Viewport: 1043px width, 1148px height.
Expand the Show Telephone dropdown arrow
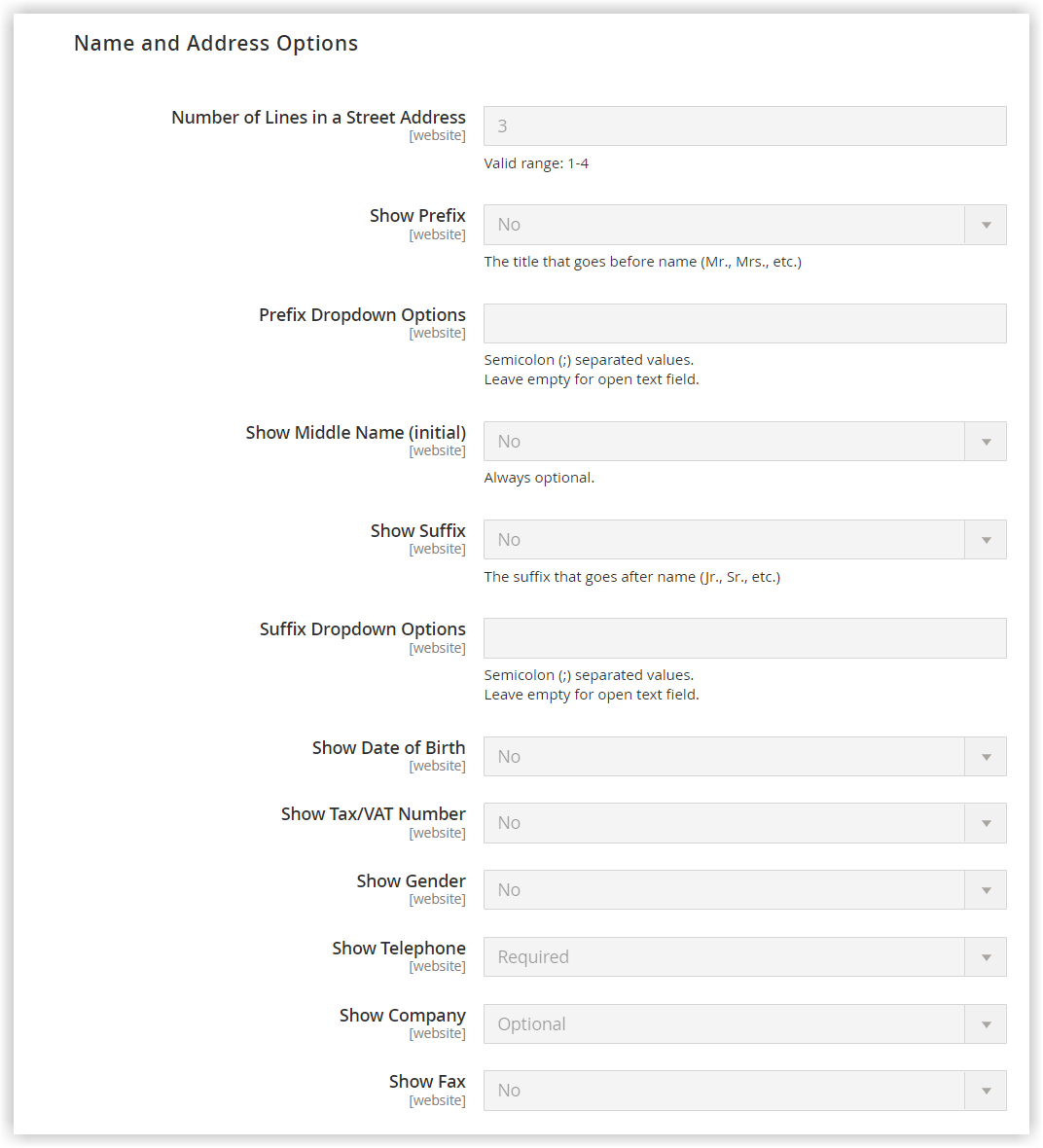986,957
